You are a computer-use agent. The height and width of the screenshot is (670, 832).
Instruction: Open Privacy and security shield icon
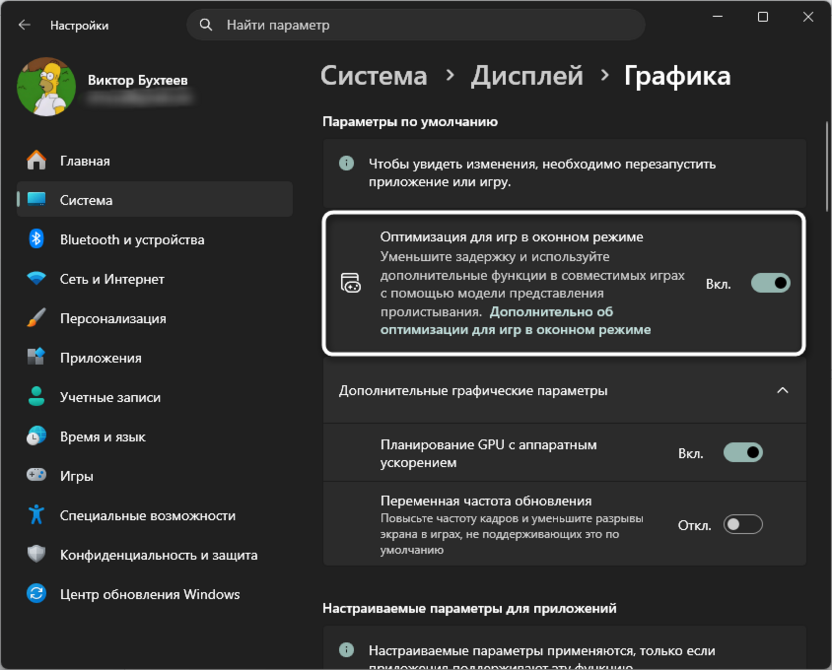pyautogui.click(x=38, y=554)
